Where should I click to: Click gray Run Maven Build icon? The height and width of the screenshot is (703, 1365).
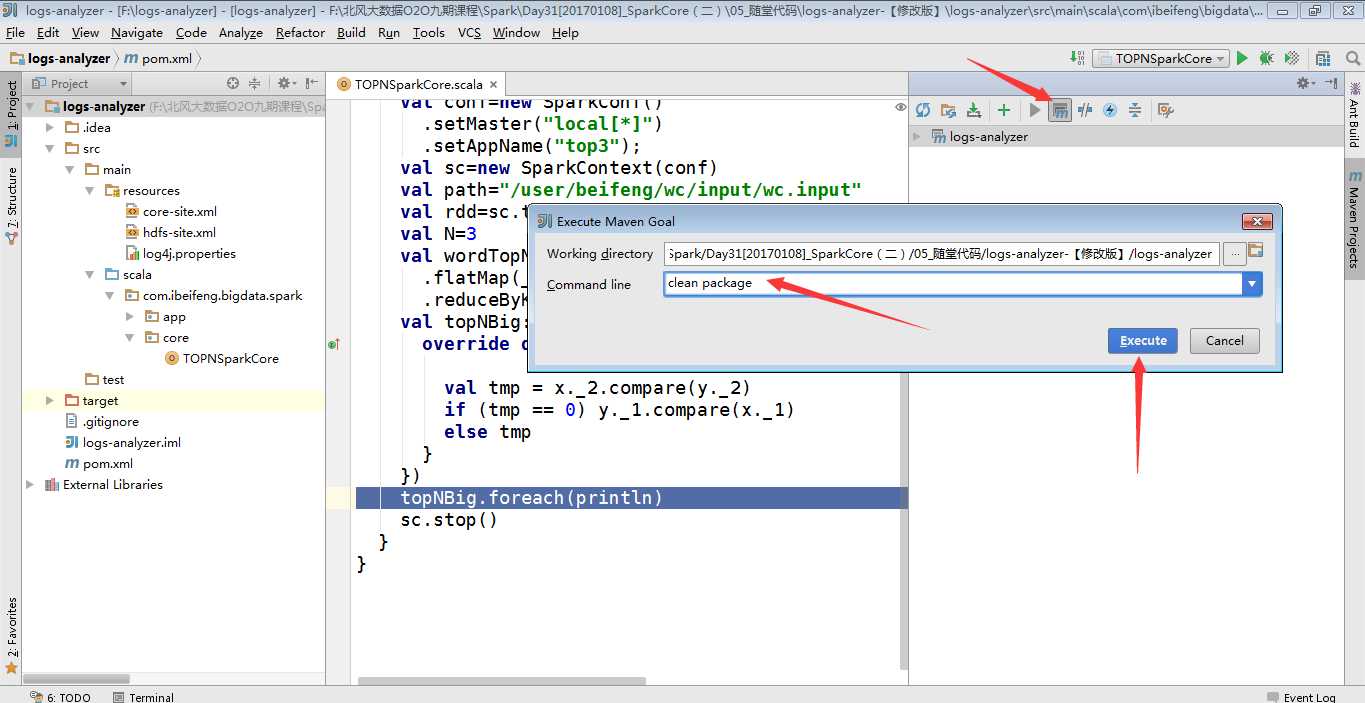click(1035, 110)
